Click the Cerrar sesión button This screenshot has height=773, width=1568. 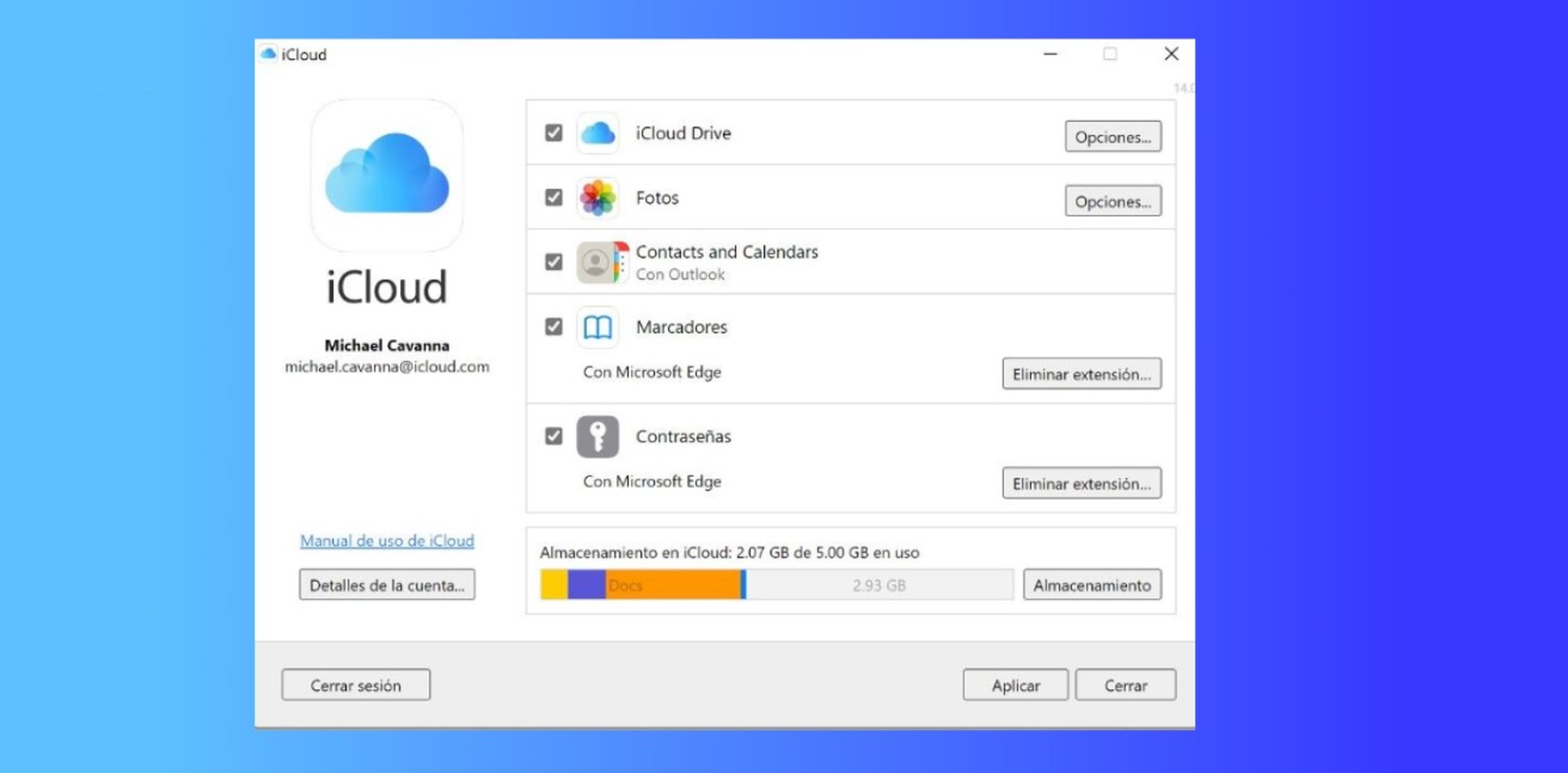pos(356,685)
